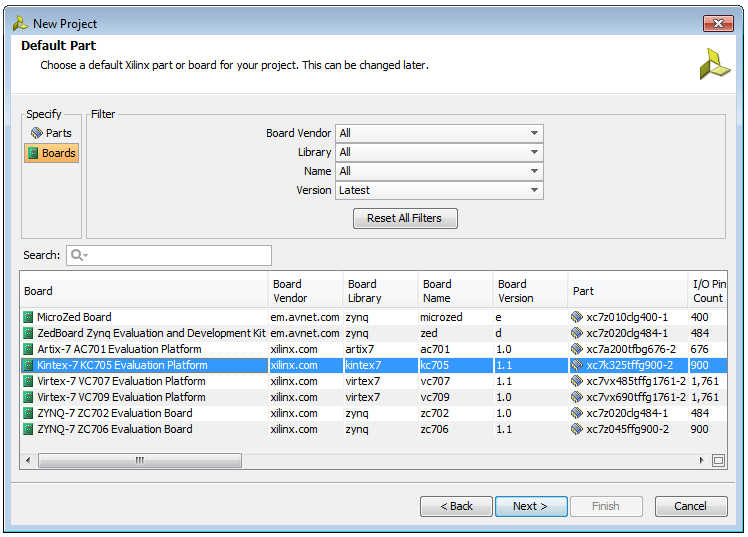Viewport: 748px width, 537px height.
Task: Select Boards in the Specify panel
Action: tap(52, 153)
